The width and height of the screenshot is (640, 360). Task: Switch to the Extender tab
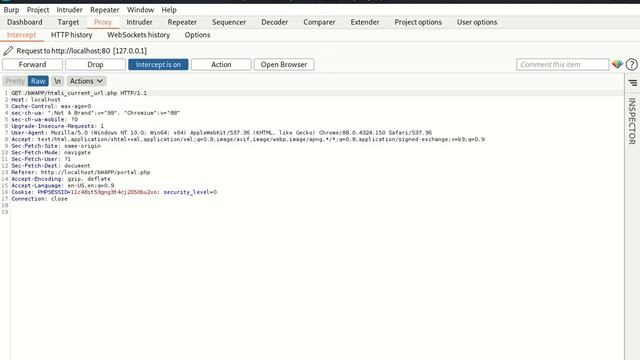point(365,22)
